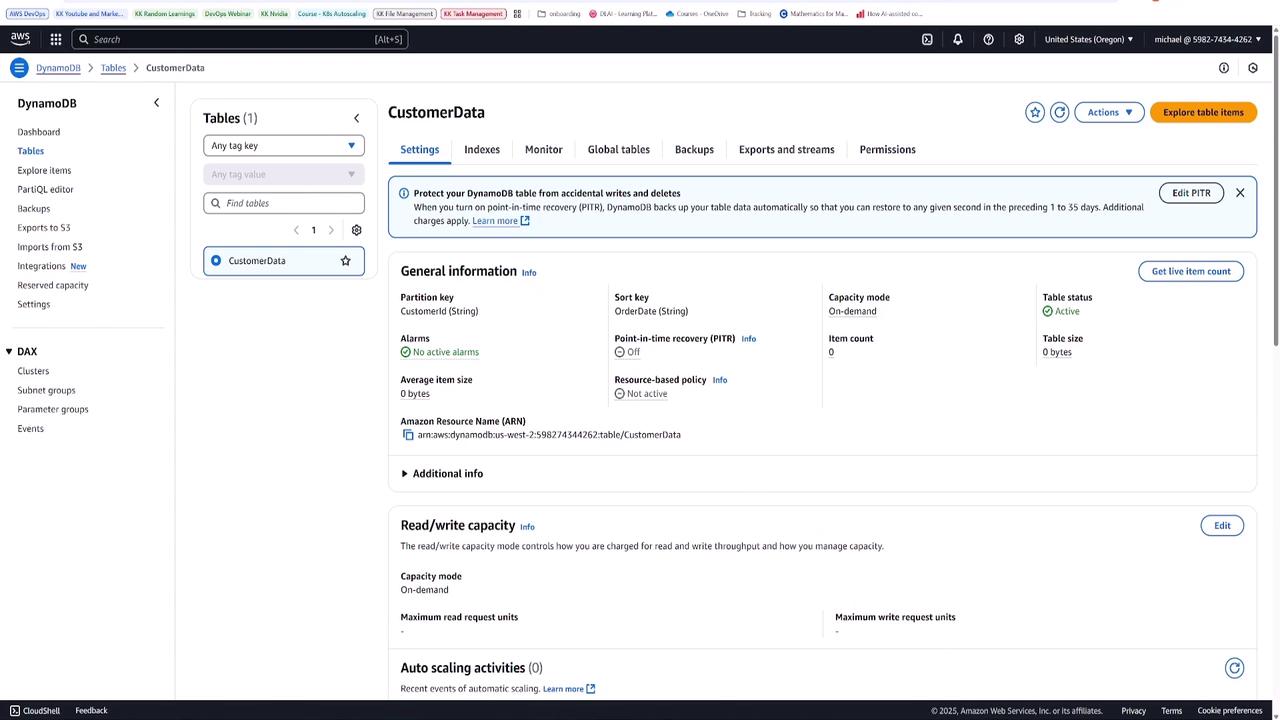Open the michael account menu
The height and width of the screenshot is (720, 1280).
tap(1208, 39)
